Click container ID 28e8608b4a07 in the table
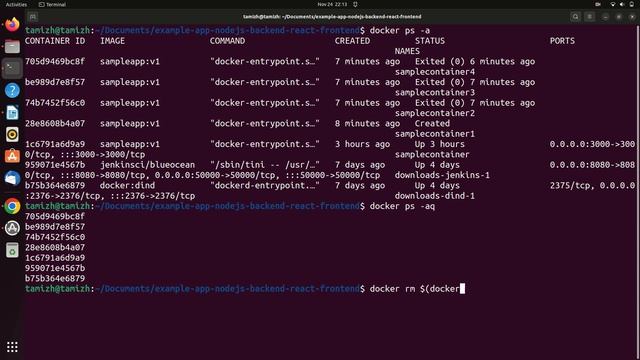This screenshot has height=360, width=640. pyautogui.click(x=55, y=123)
